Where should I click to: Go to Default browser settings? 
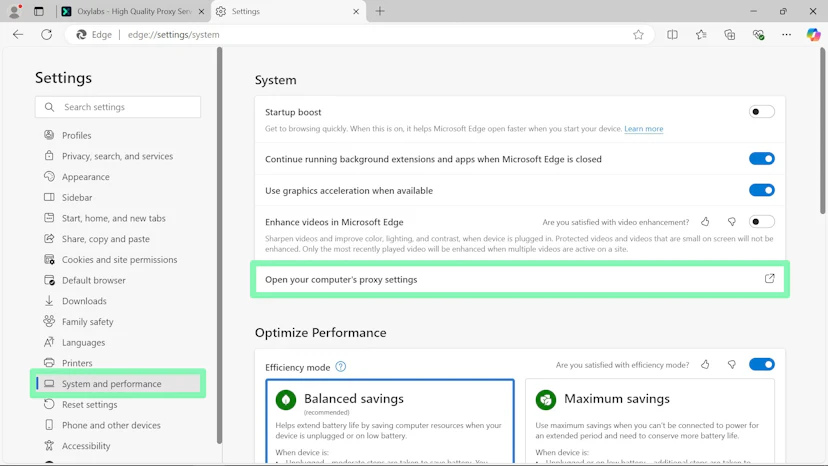point(93,280)
